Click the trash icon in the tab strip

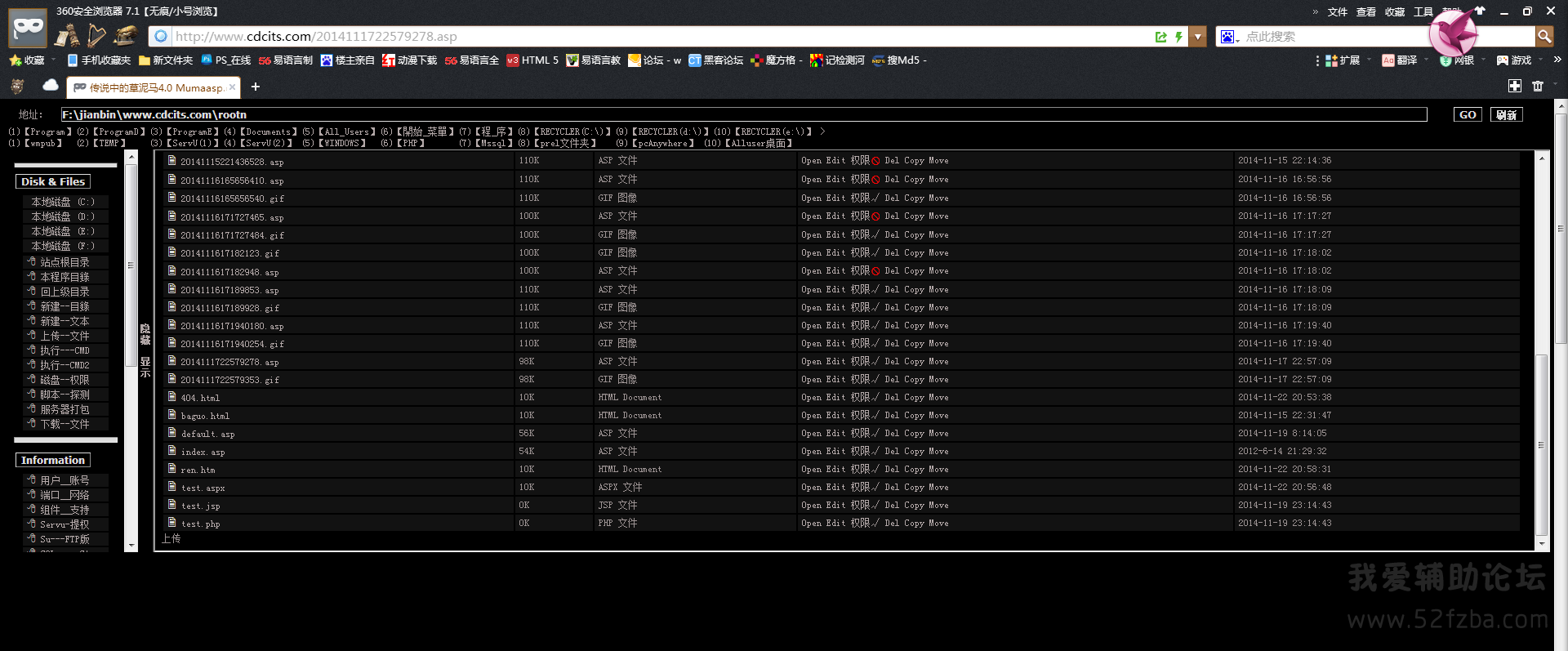pos(1538,86)
